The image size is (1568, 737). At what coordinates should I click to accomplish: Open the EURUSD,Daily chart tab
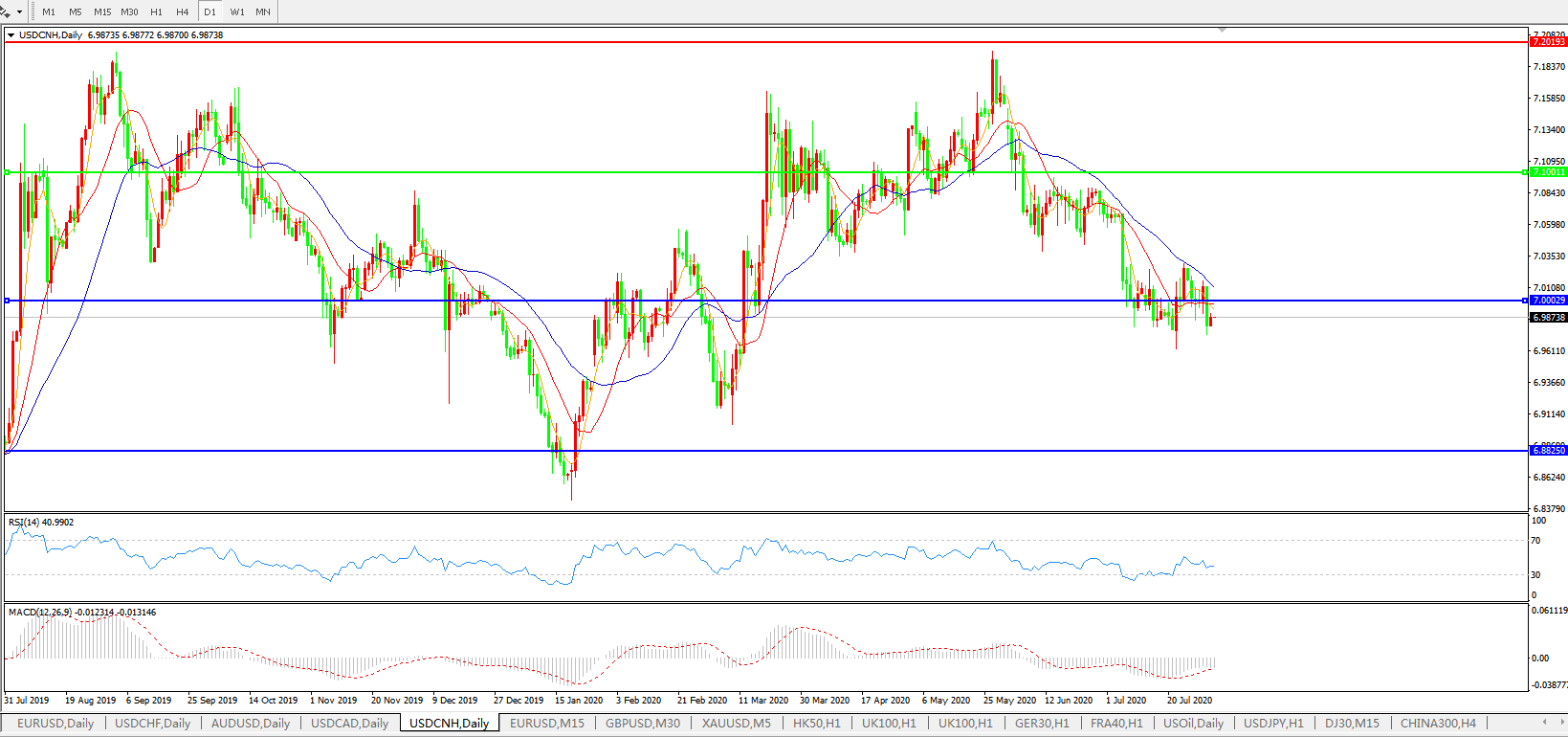point(55,724)
